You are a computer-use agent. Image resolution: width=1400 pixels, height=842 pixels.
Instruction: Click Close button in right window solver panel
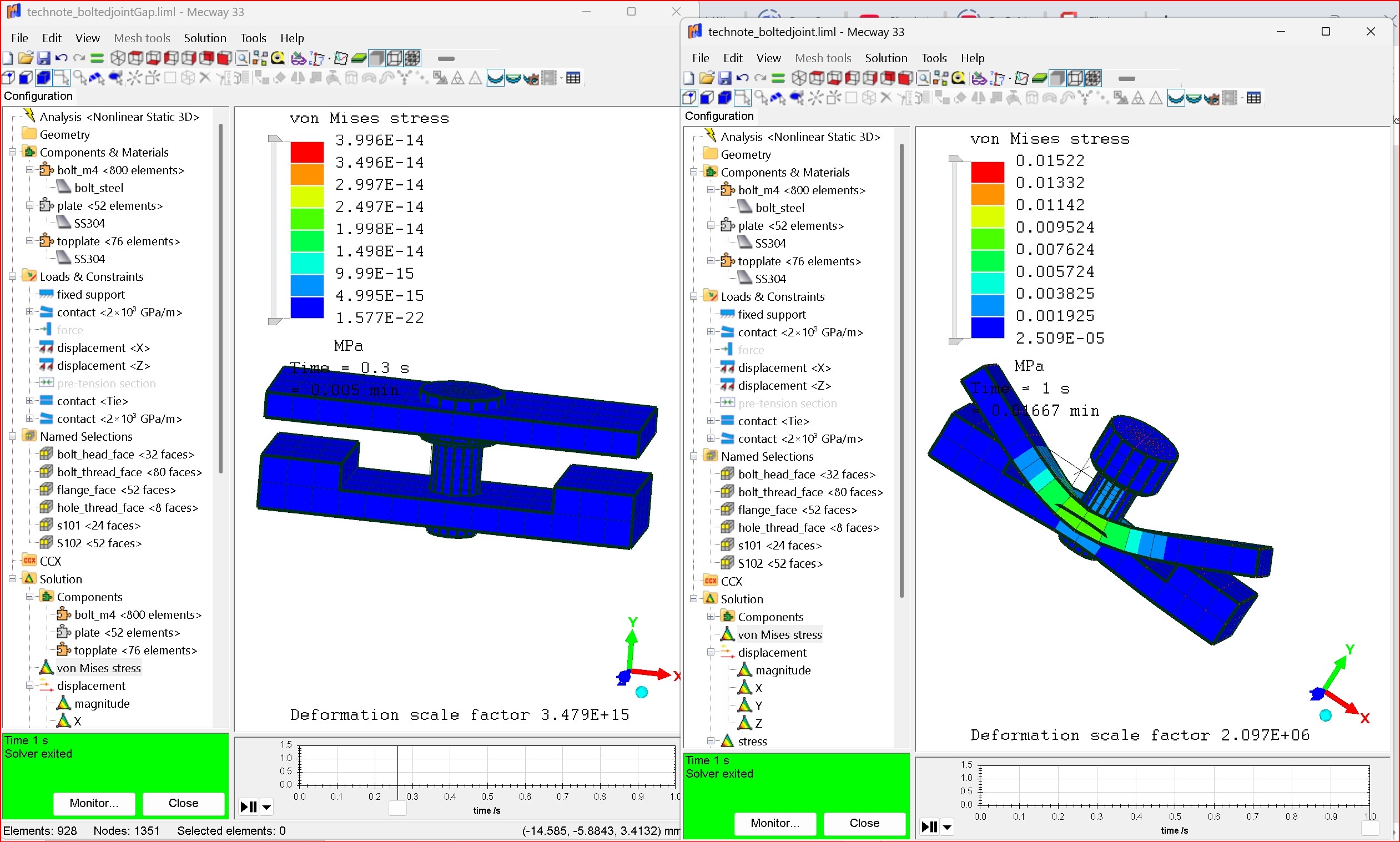click(864, 823)
